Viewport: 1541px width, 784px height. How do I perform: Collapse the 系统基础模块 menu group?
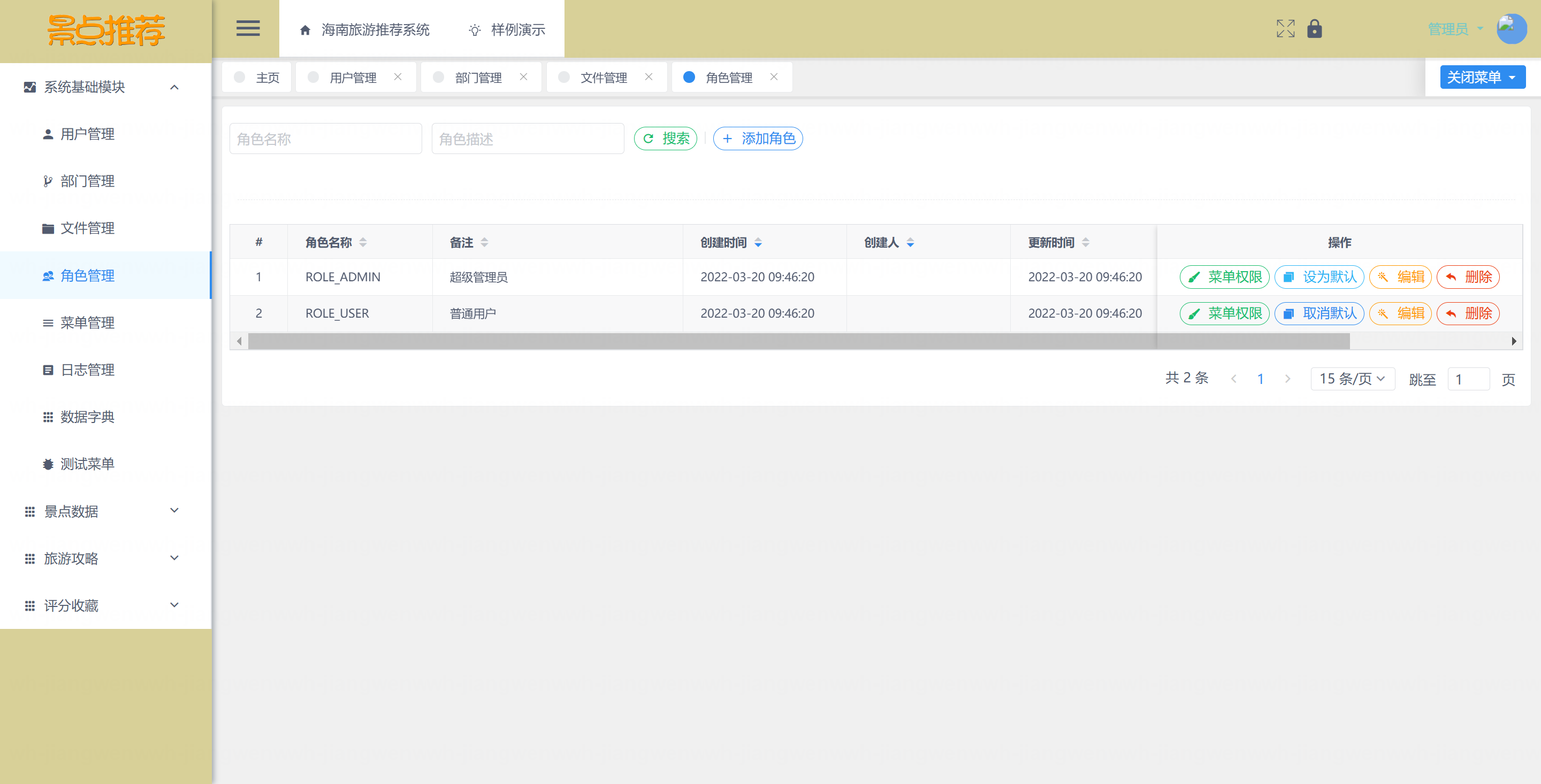[174, 87]
